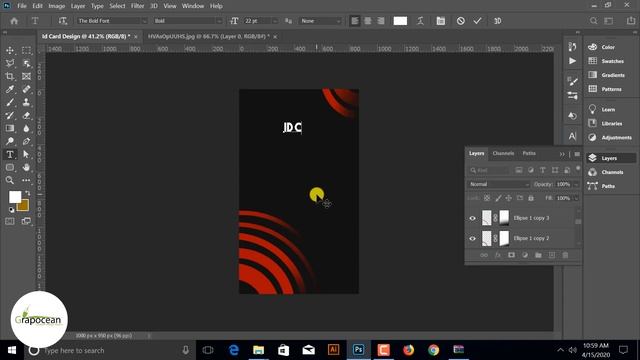Open the Window menu
Image resolution: width=640 pixels, height=360 pixels.
point(193,6)
